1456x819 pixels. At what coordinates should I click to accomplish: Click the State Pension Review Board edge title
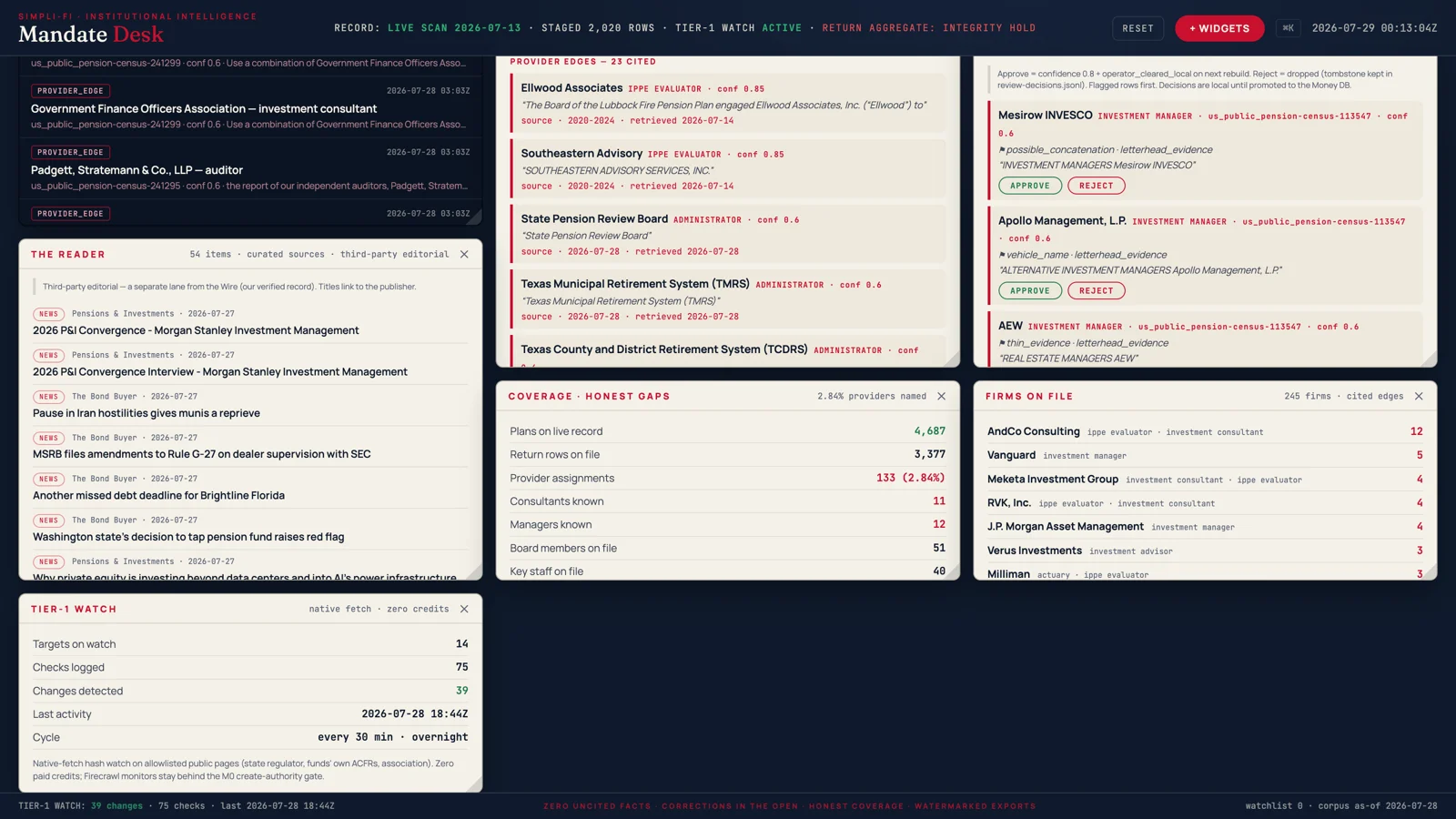[x=594, y=219]
